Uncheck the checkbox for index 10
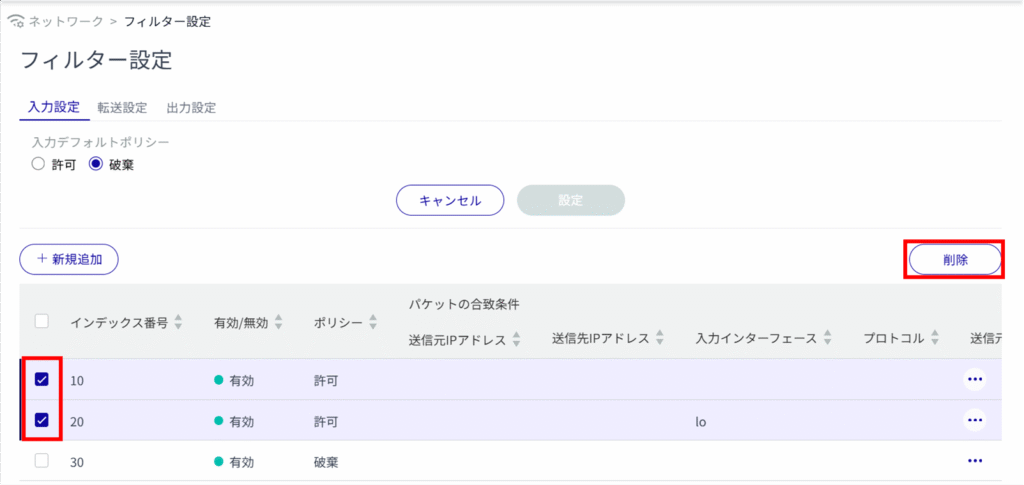The width and height of the screenshot is (1024, 485). click(x=42, y=379)
